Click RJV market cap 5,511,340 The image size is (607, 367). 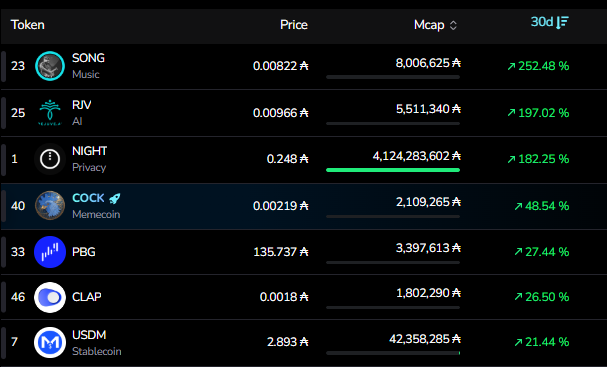pos(428,109)
